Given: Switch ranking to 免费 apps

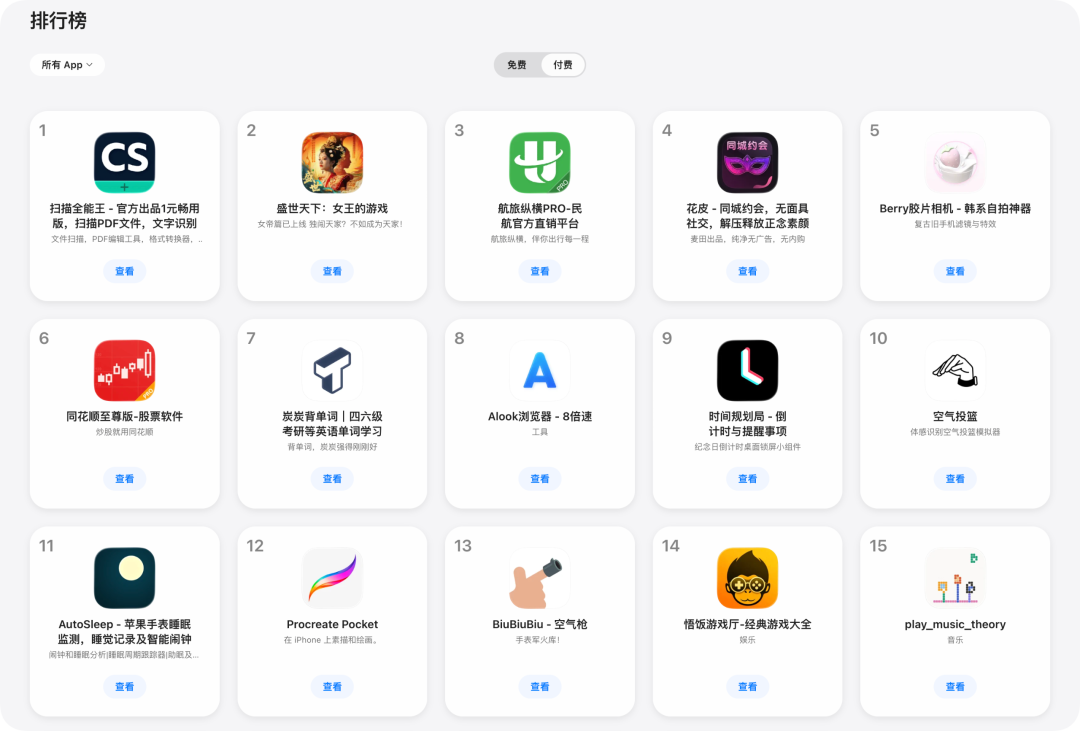Looking at the screenshot, I should (517, 65).
